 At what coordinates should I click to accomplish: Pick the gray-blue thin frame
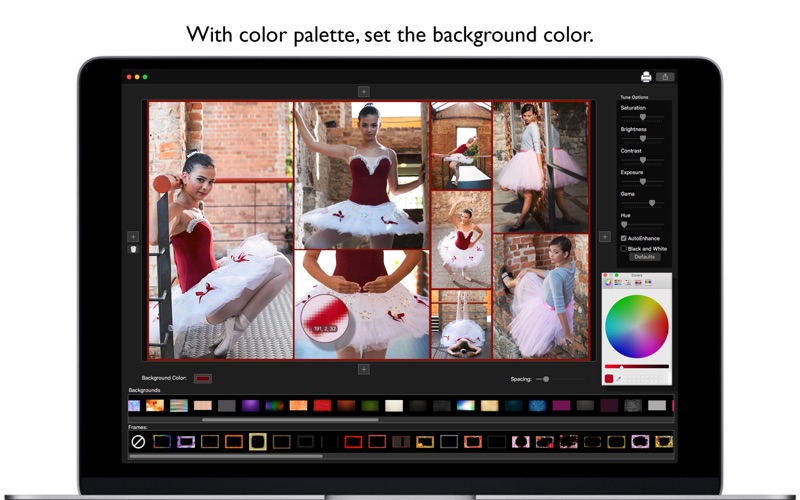[x=449, y=442]
